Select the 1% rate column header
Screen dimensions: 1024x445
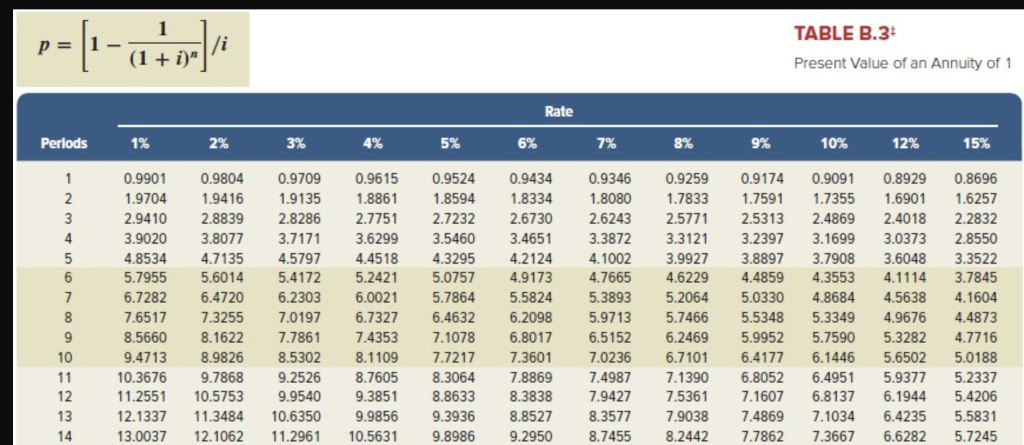pos(140,143)
